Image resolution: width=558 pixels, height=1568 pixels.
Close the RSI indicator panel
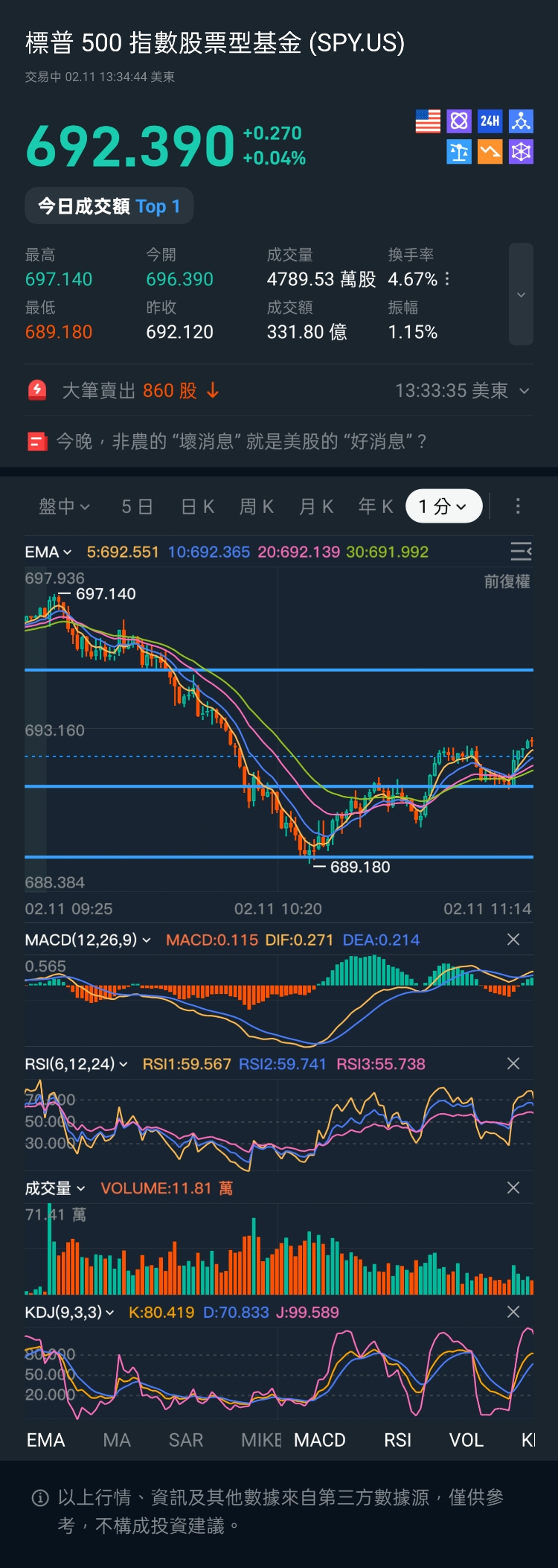click(513, 1063)
